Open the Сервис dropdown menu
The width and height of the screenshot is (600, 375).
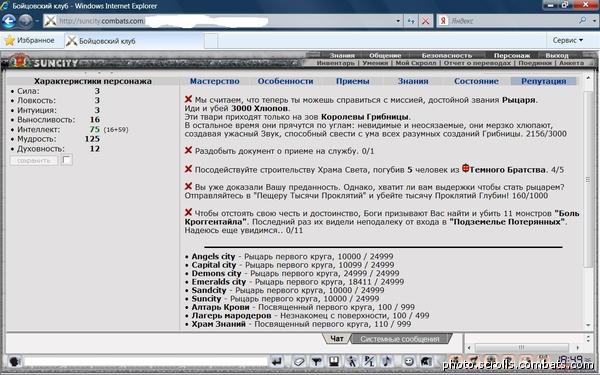[567, 40]
